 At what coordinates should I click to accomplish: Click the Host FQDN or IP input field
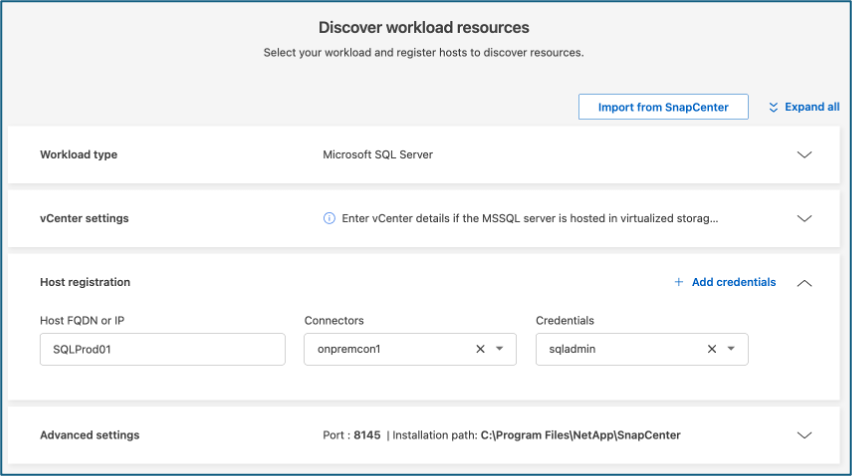(162, 349)
